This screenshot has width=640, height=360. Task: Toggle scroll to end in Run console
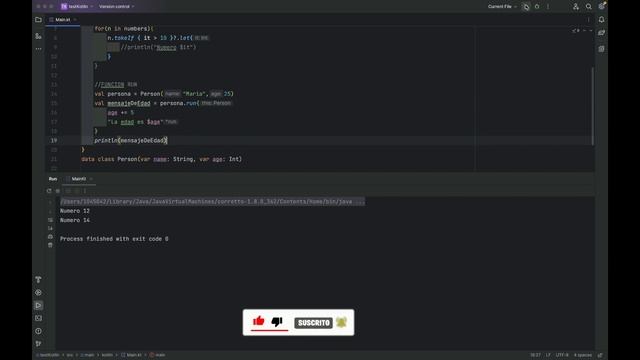point(50,228)
